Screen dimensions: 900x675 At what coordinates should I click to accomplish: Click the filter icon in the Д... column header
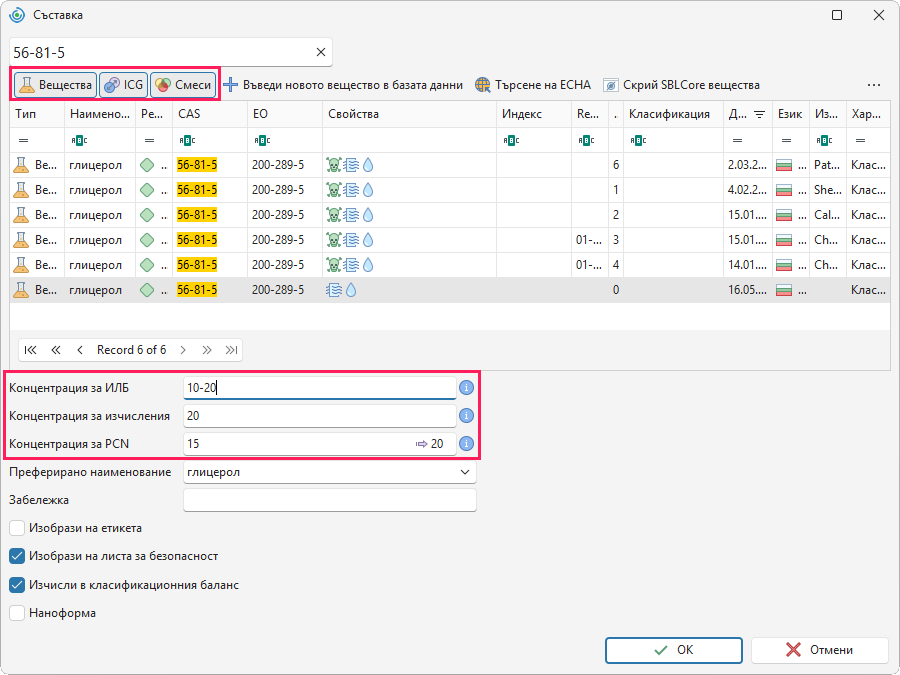pyautogui.click(x=759, y=114)
